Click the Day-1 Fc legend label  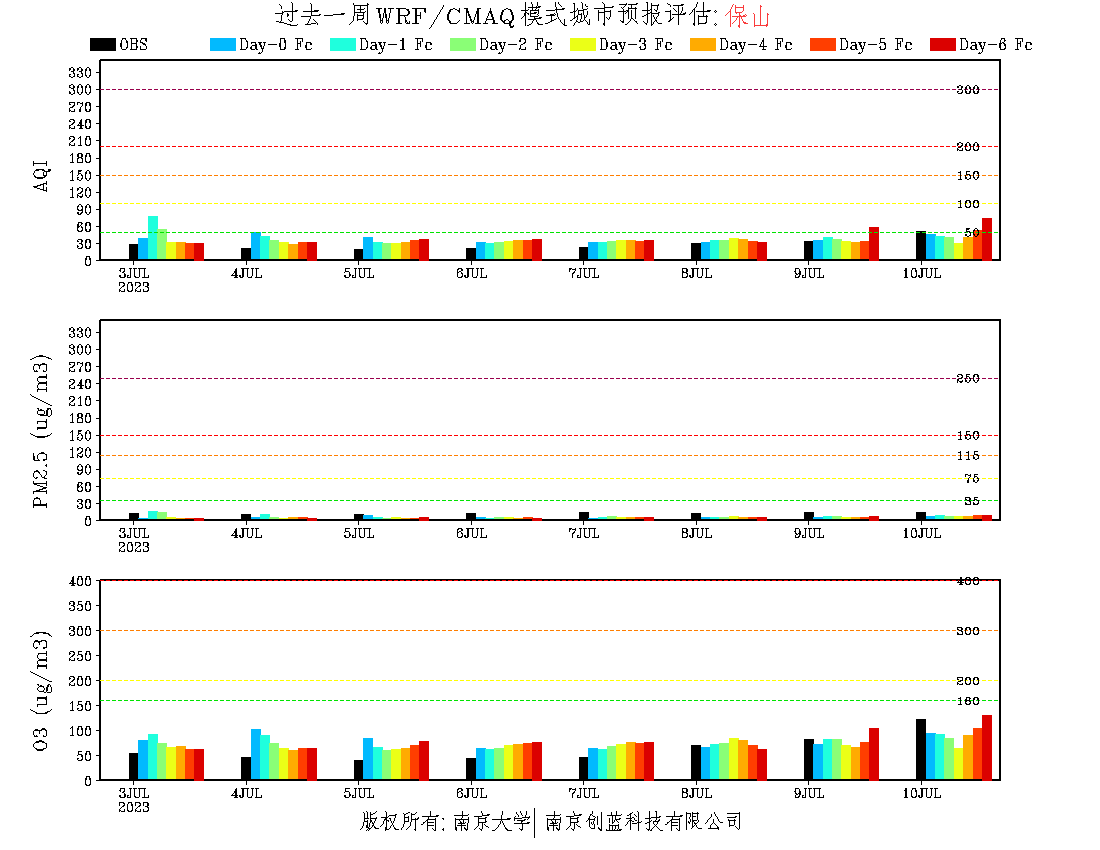click(x=396, y=45)
